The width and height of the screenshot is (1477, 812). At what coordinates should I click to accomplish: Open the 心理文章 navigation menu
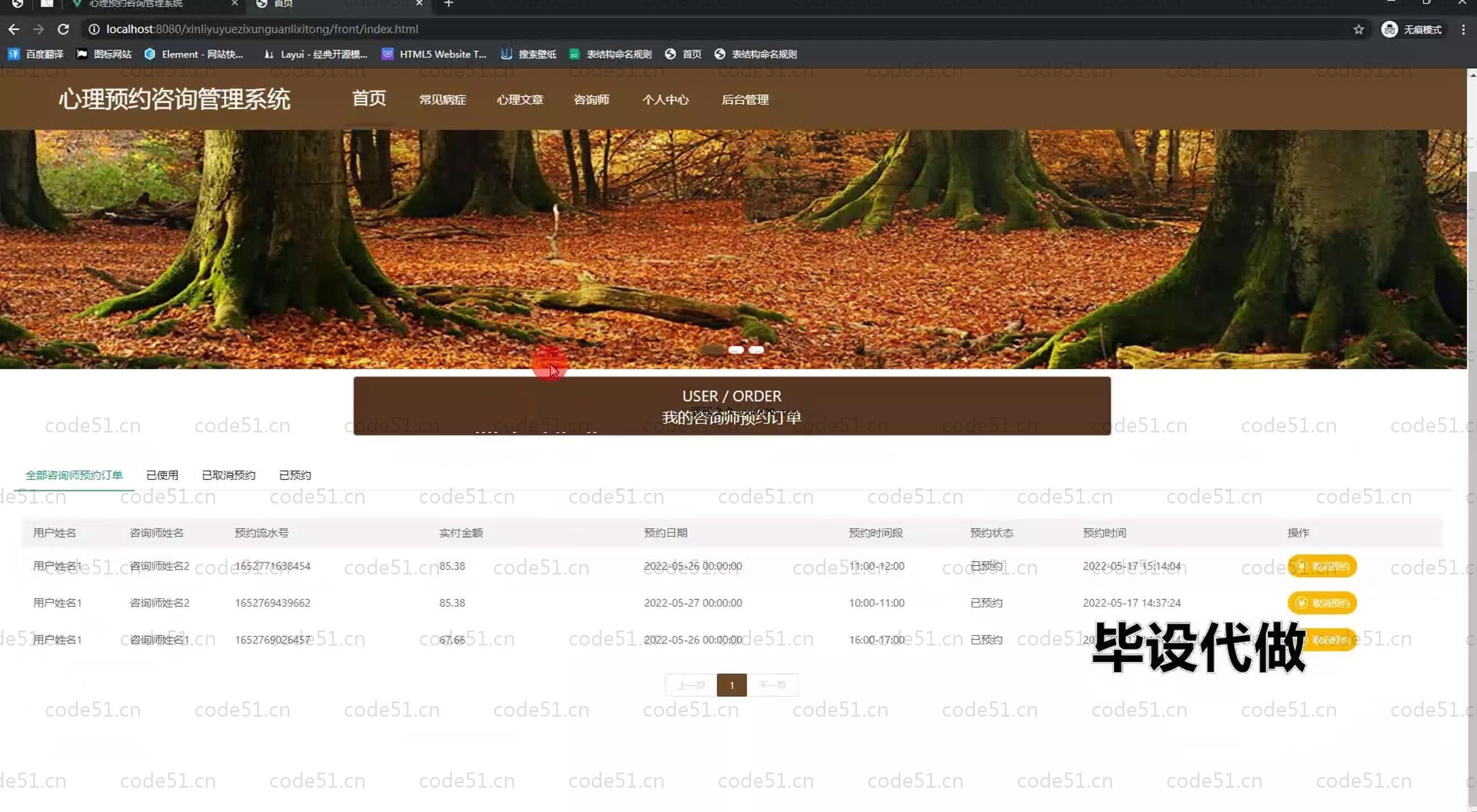point(520,100)
